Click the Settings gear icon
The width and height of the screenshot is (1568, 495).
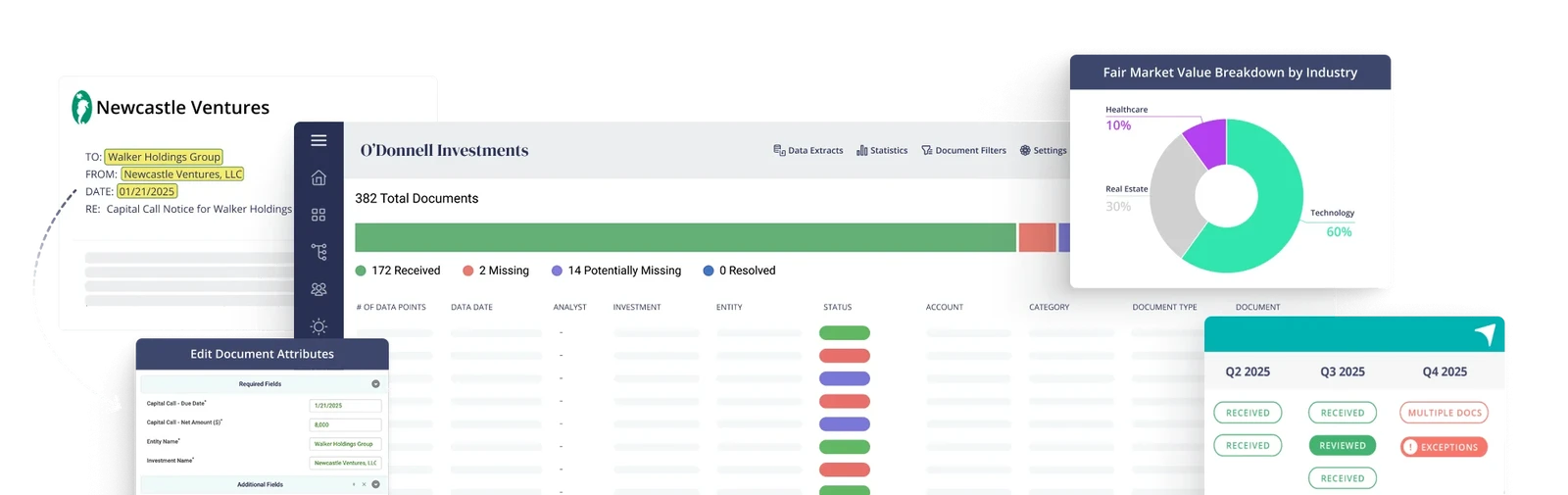point(1025,150)
